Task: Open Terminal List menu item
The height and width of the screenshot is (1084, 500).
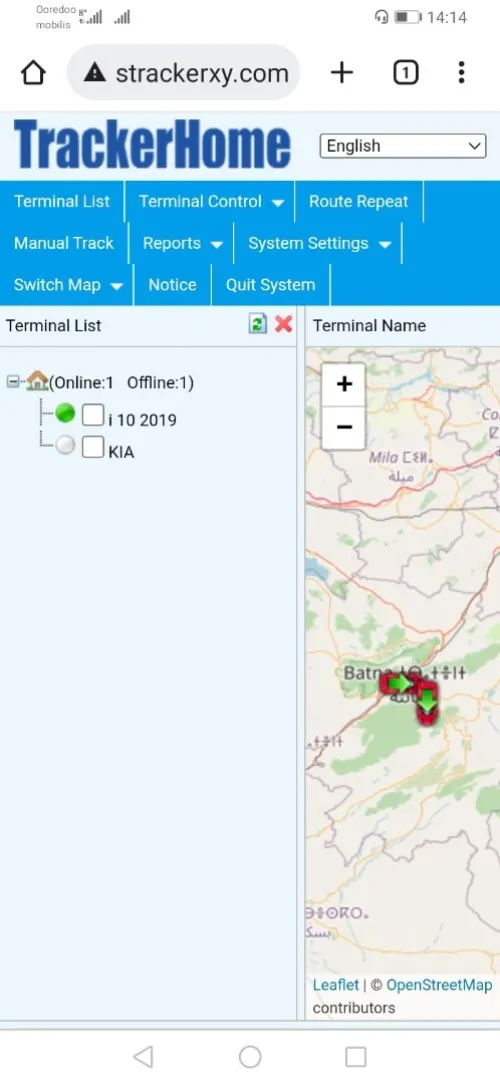Action: (62, 202)
